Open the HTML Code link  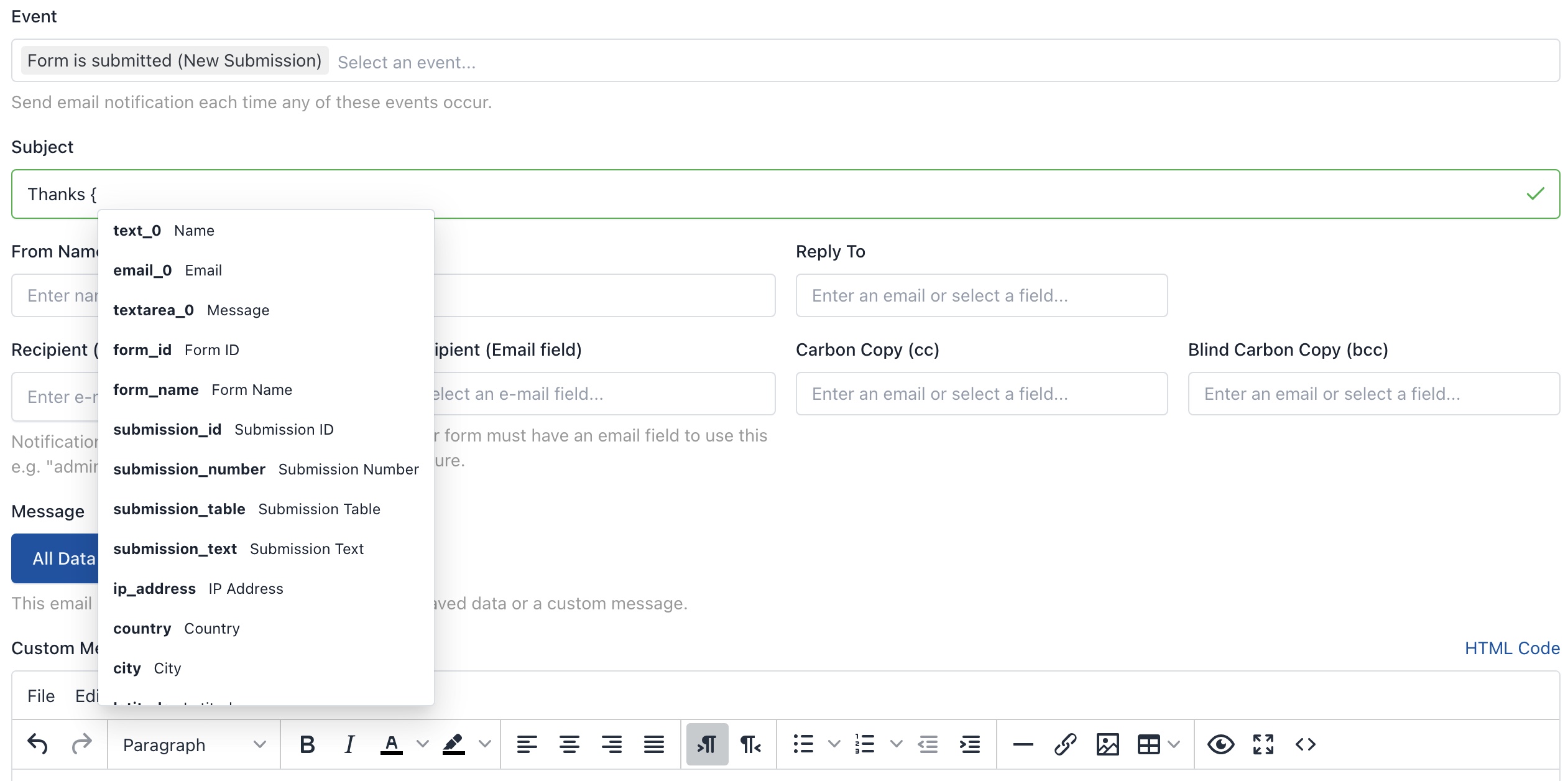pyautogui.click(x=1512, y=648)
